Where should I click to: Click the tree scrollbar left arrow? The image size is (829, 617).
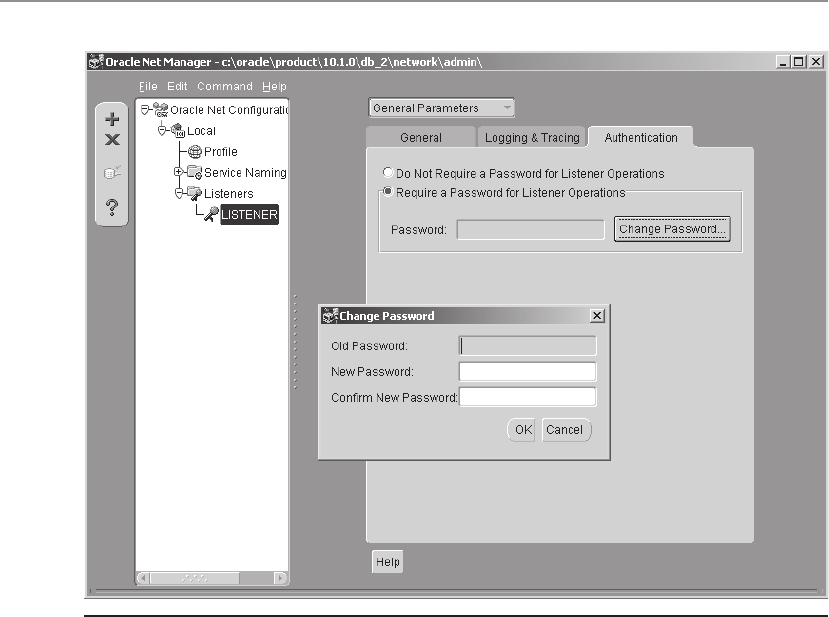(143, 578)
